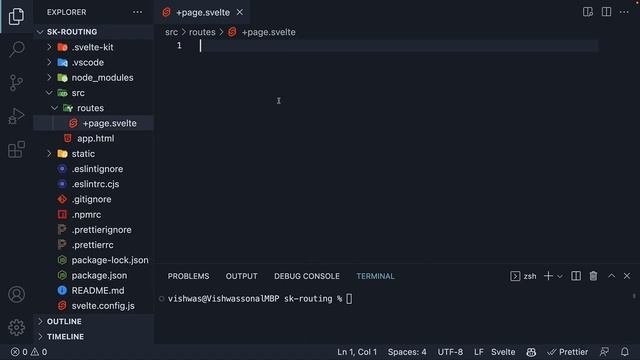Split the terminal panel
Viewport: 640px width, 360px height.
(x=576, y=276)
